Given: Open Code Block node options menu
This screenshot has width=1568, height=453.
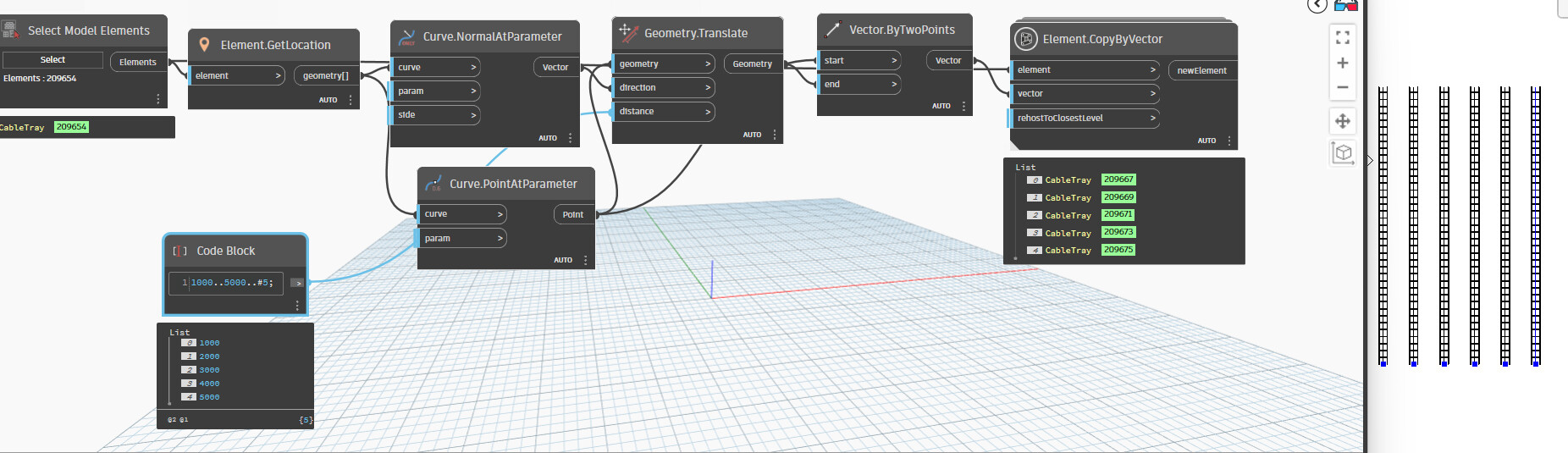Looking at the screenshot, I should (297, 305).
